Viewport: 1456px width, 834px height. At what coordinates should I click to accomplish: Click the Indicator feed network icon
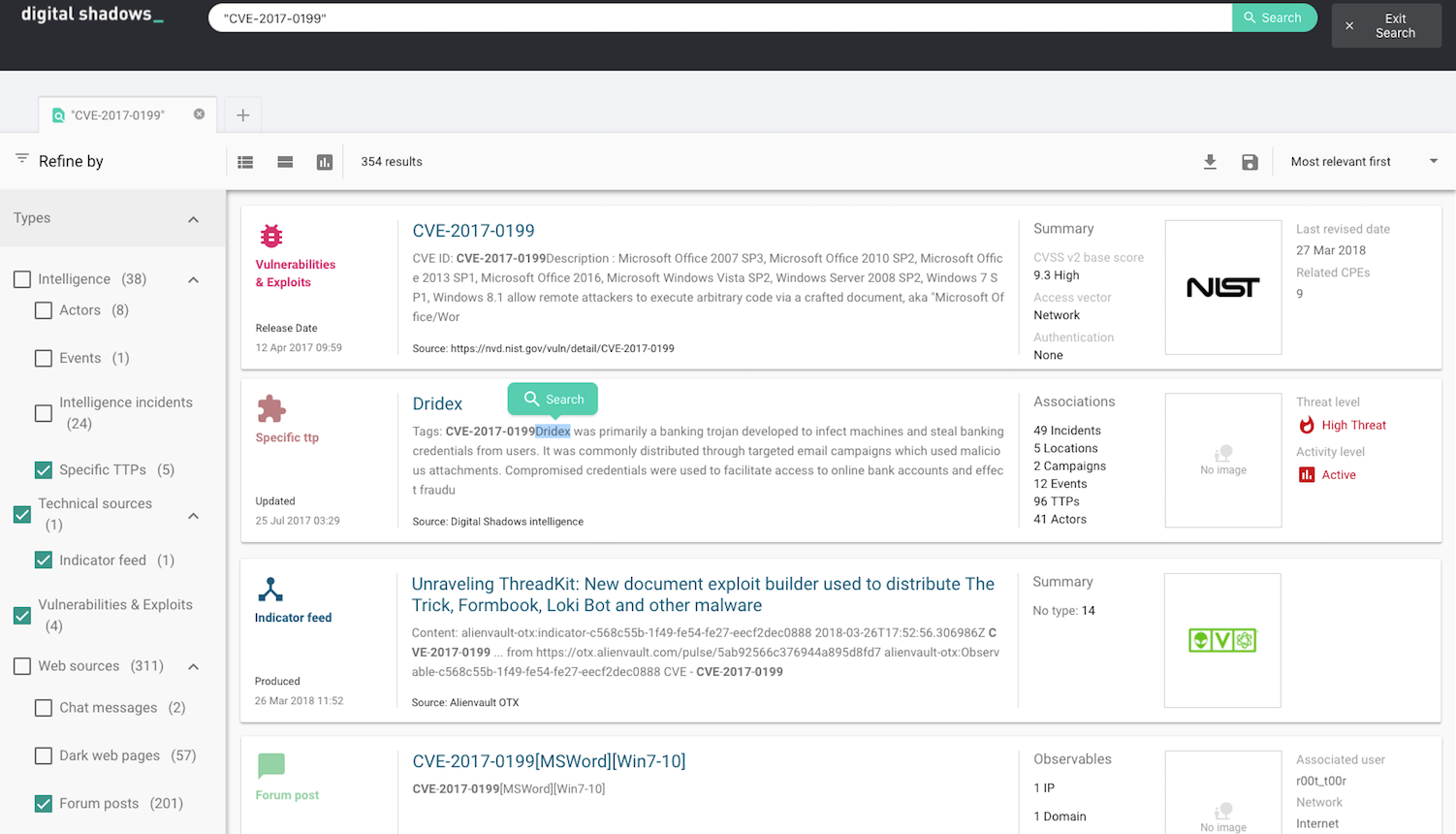coord(270,589)
